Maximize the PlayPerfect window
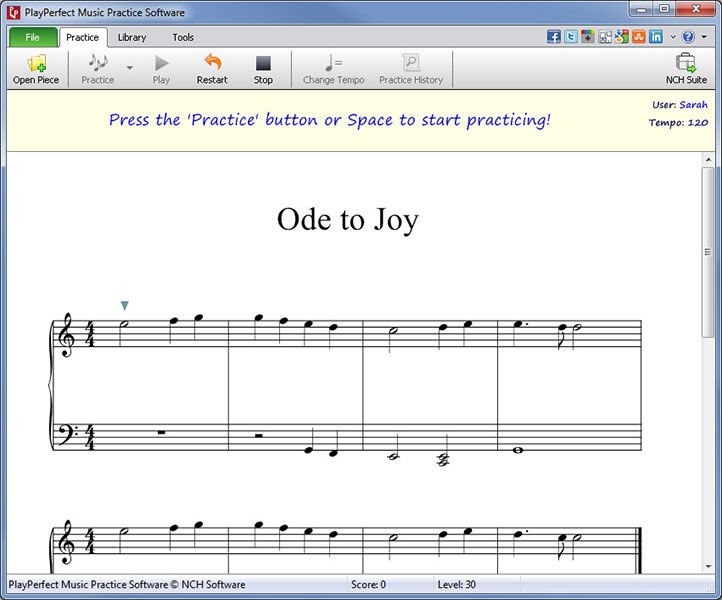 pyautogui.click(x=664, y=9)
